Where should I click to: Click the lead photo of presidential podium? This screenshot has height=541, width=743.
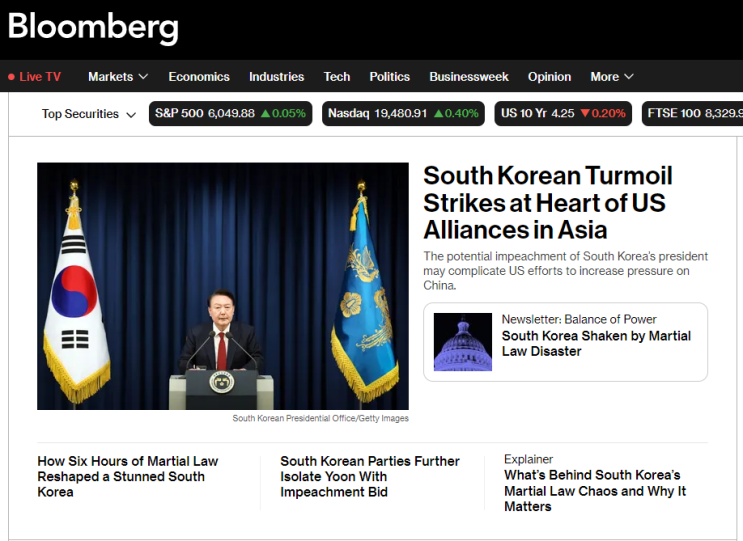223,286
